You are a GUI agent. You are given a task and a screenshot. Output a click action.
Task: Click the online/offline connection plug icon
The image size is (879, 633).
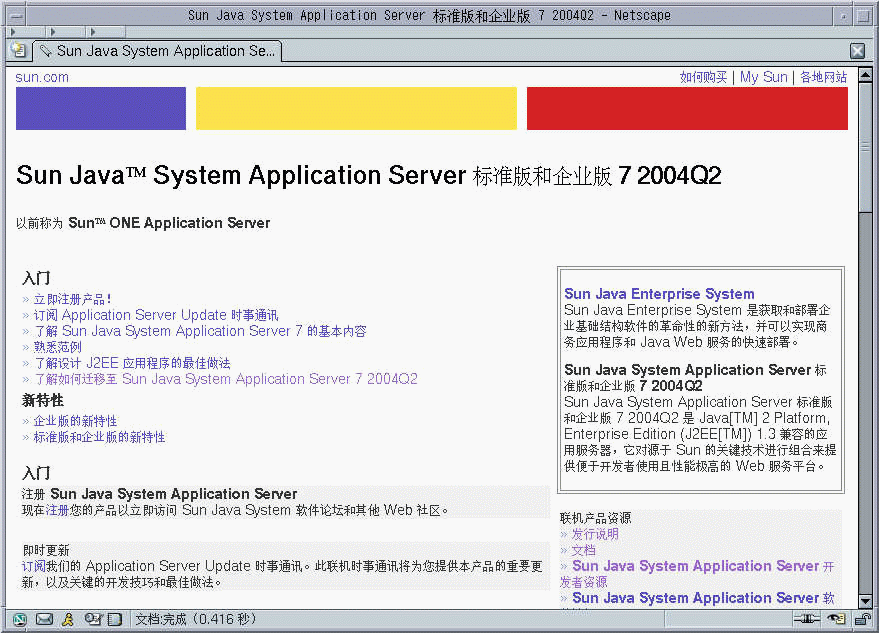point(807,619)
